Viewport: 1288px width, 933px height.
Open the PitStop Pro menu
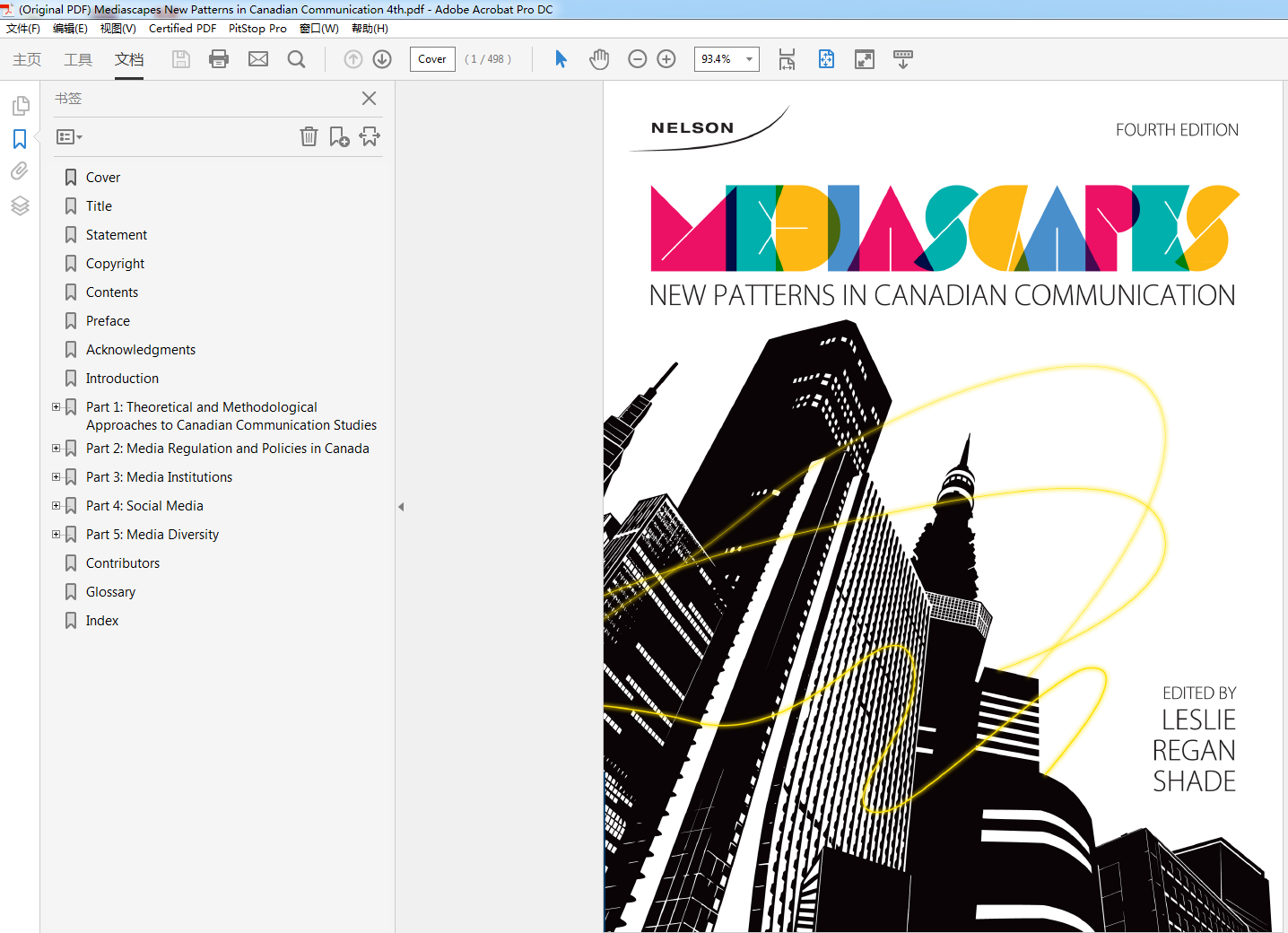[x=257, y=29]
